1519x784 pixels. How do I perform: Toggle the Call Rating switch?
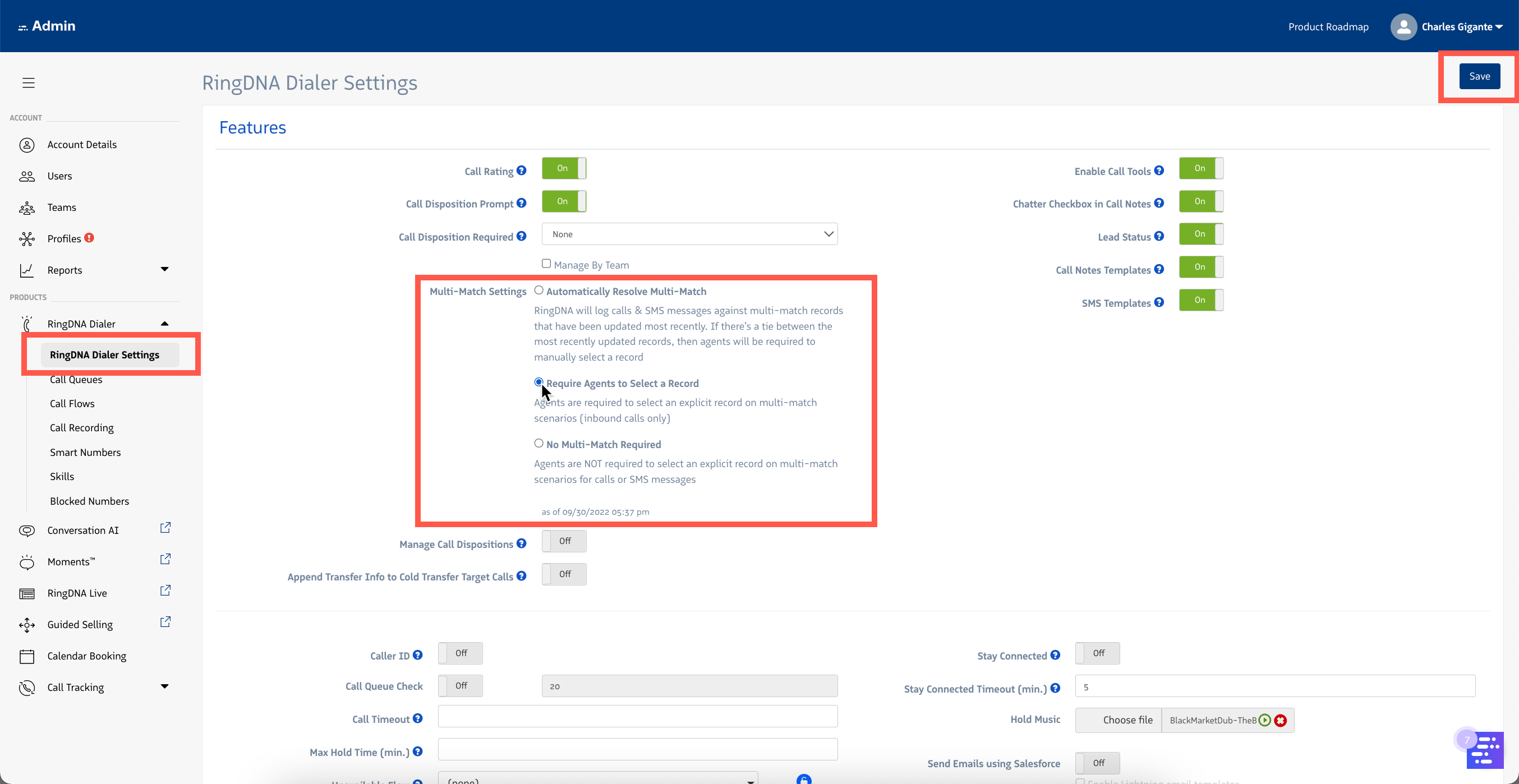[564, 168]
